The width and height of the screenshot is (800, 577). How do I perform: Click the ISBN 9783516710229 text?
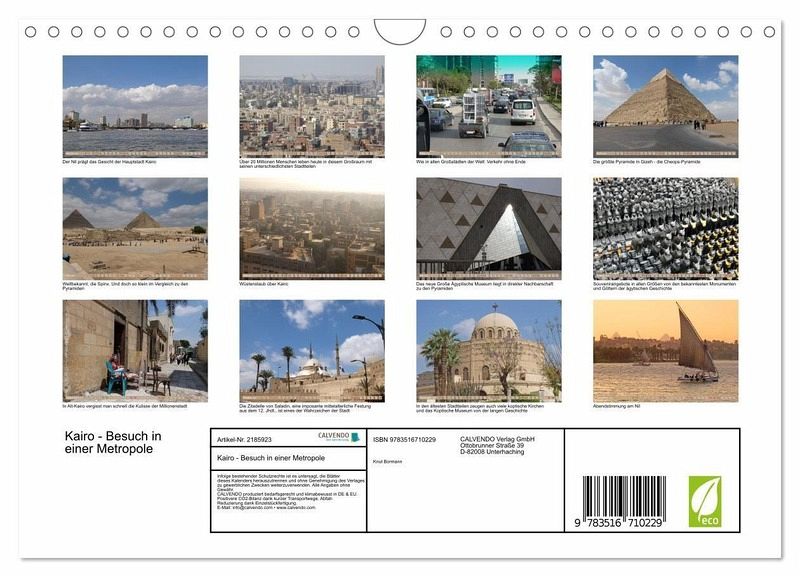pyautogui.click(x=404, y=439)
